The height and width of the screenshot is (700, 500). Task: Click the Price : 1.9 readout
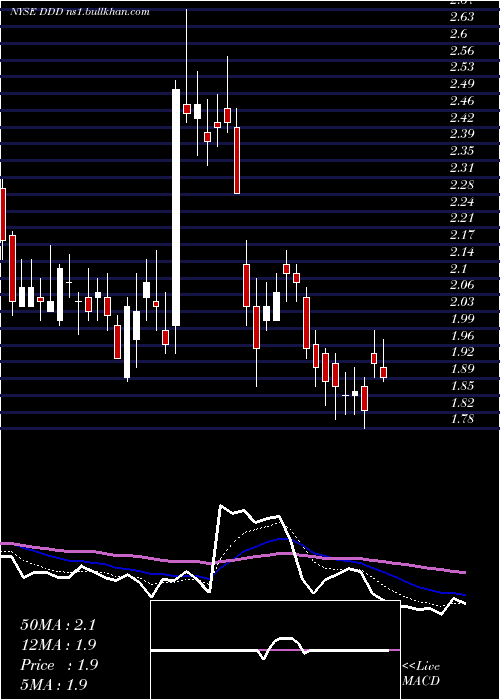pyautogui.click(x=59, y=665)
